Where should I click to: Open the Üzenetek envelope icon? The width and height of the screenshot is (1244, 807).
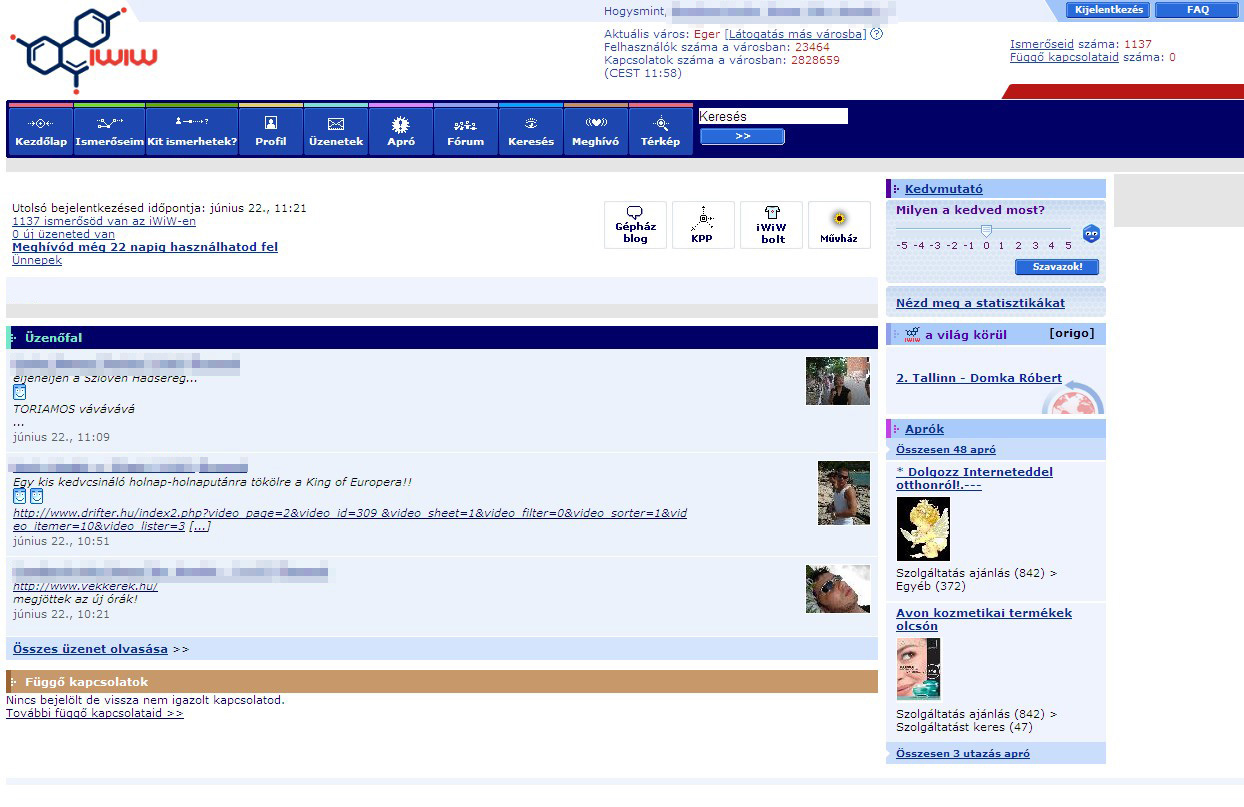(336, 122)
